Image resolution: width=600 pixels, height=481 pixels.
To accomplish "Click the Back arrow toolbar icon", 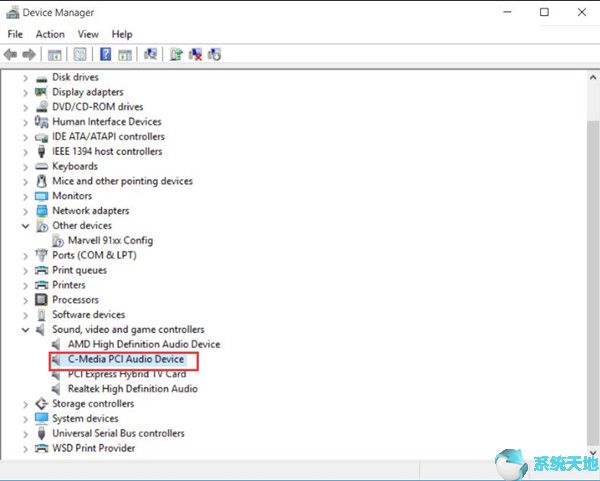I will point(10,54).
